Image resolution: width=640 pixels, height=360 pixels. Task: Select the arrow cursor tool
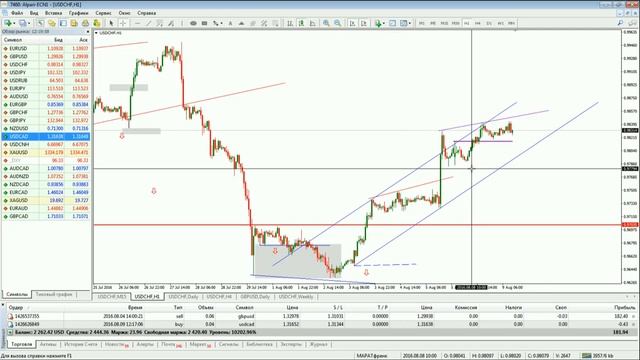coord(111,23)
